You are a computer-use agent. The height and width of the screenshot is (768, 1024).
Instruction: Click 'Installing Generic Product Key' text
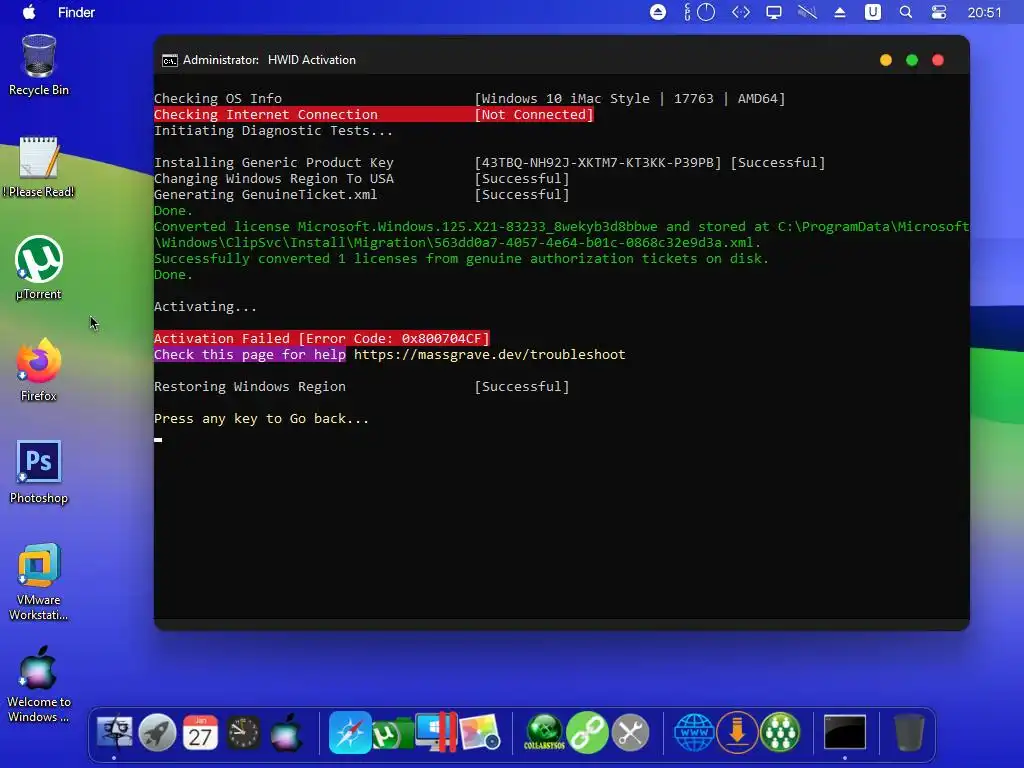(x=274, y=163)
